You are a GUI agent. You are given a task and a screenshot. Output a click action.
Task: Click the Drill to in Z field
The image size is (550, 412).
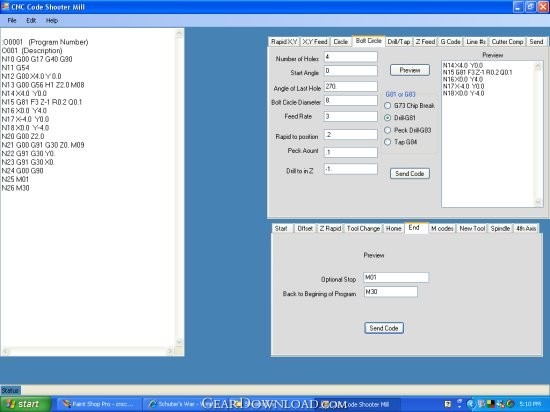point(350,169)
